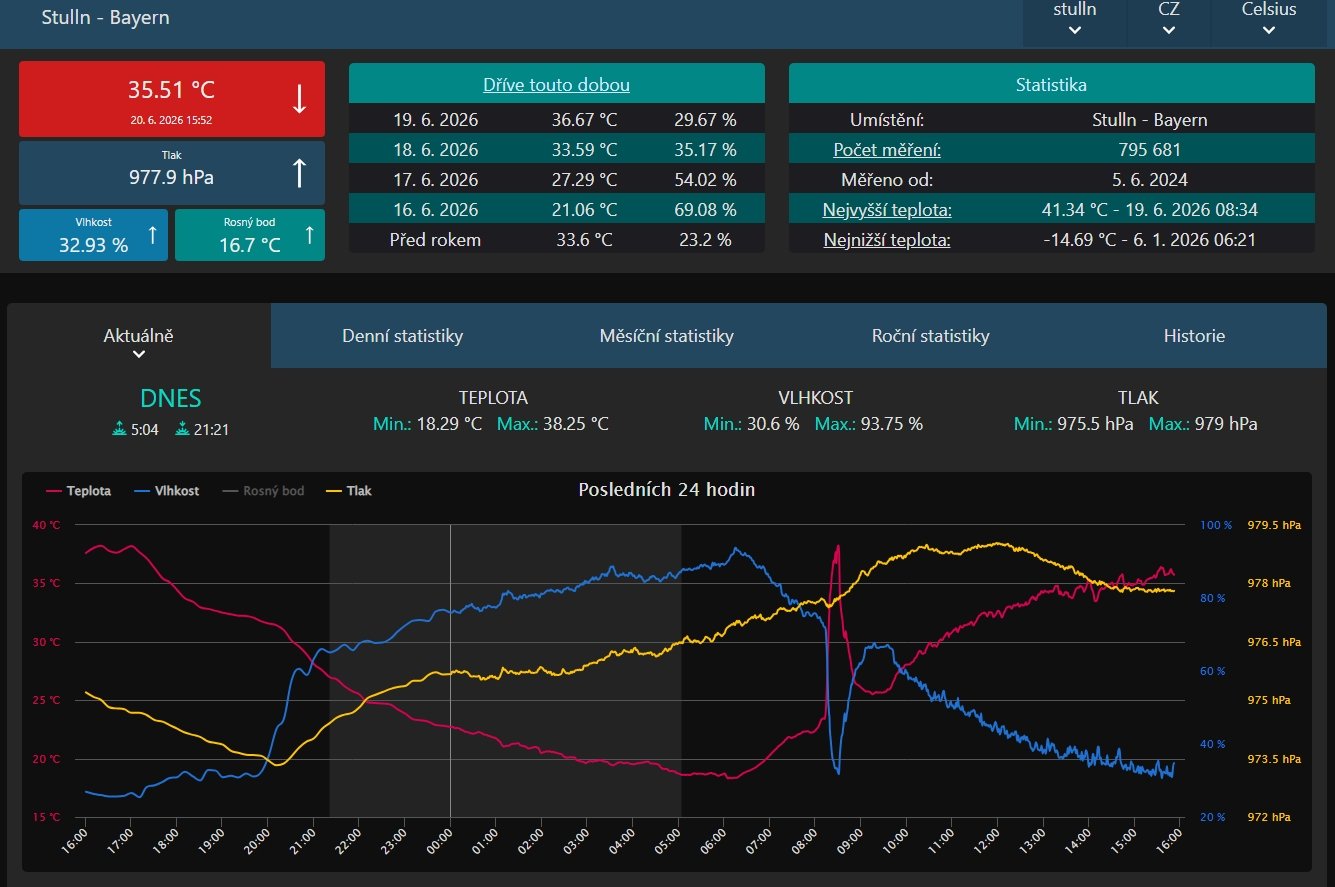Switch to the Denní statistiky tab

click(402, 336)
